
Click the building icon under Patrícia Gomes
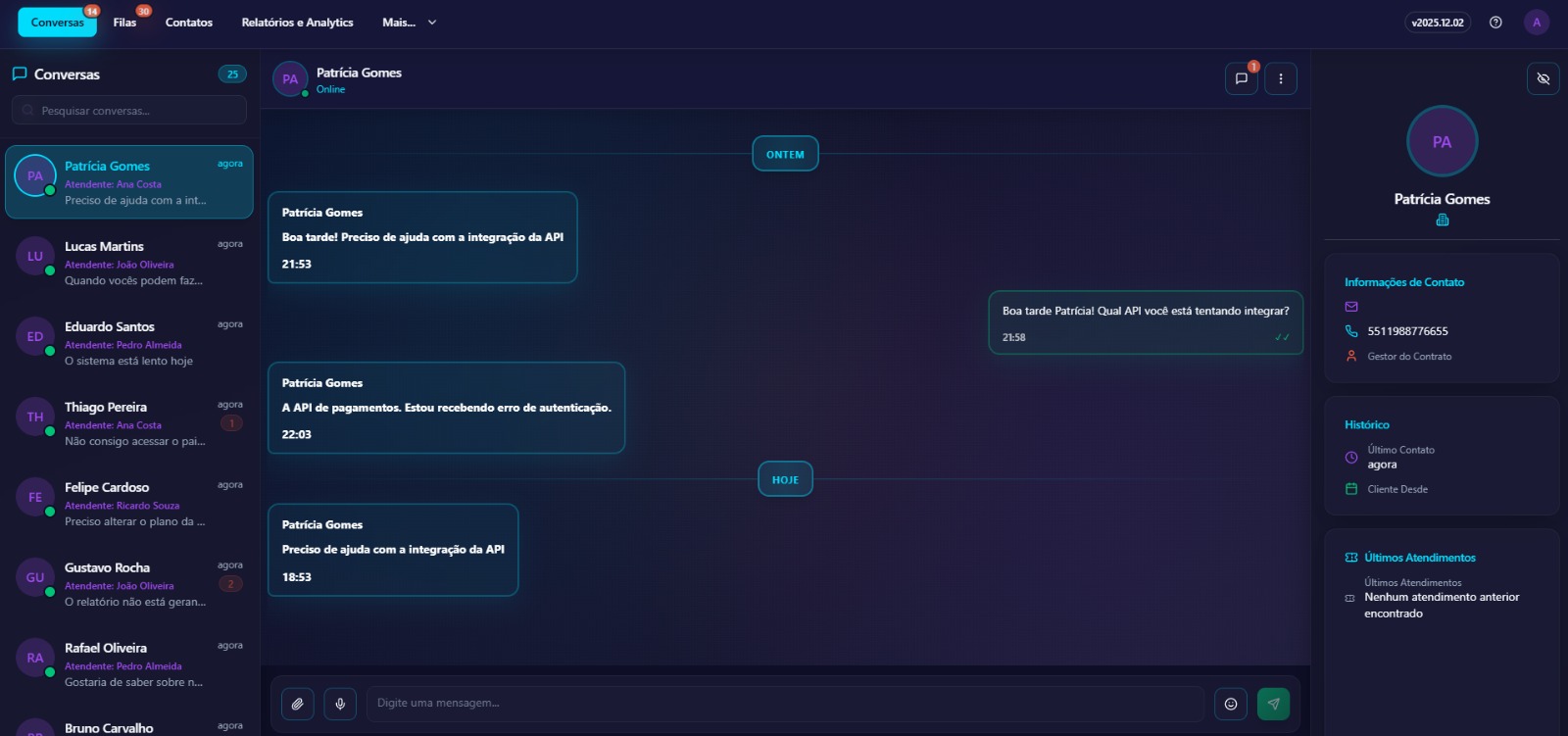[x=1442, y=220]
